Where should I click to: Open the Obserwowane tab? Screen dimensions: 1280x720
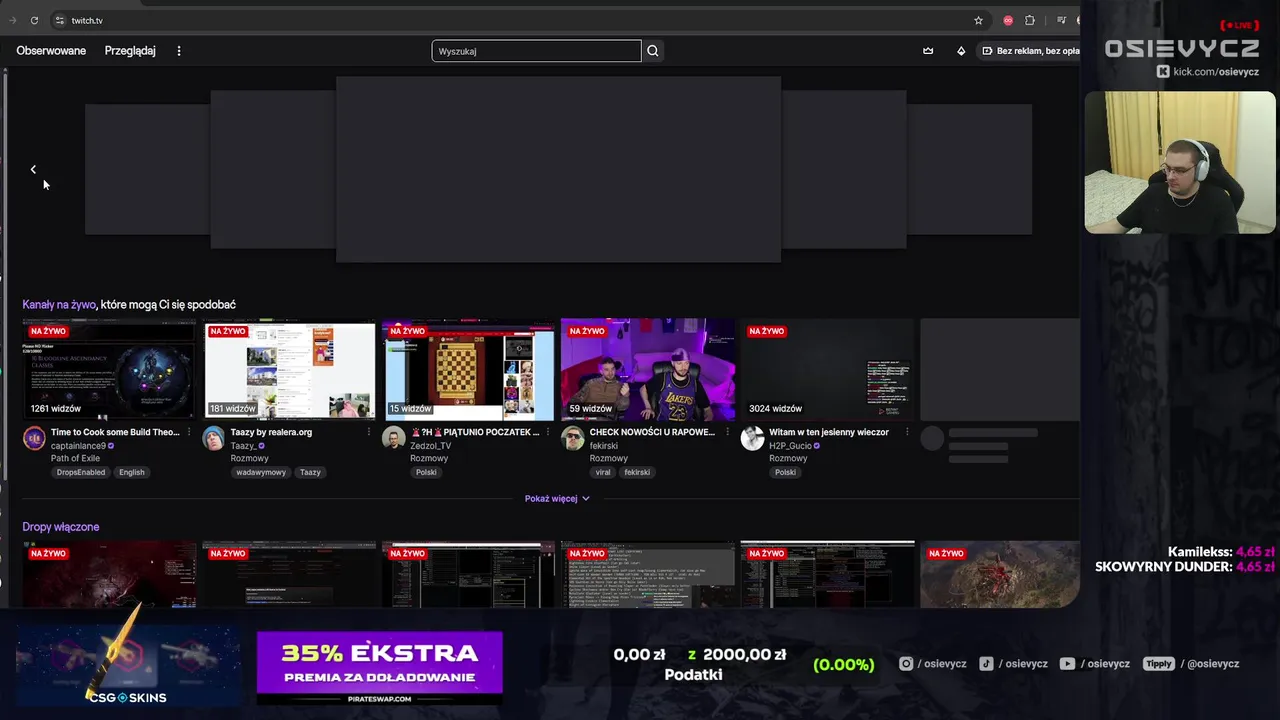click(x=51, y=51)
